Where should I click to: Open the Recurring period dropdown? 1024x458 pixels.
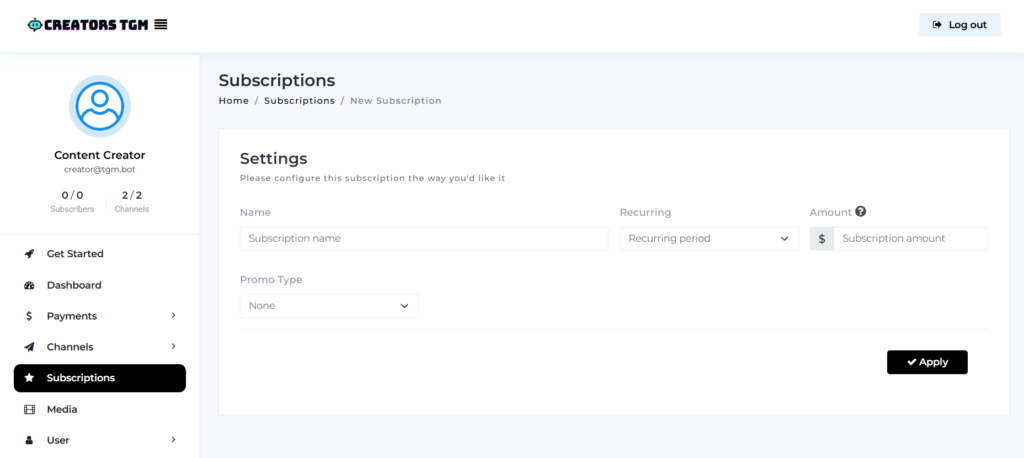click(x=709, y=238)
